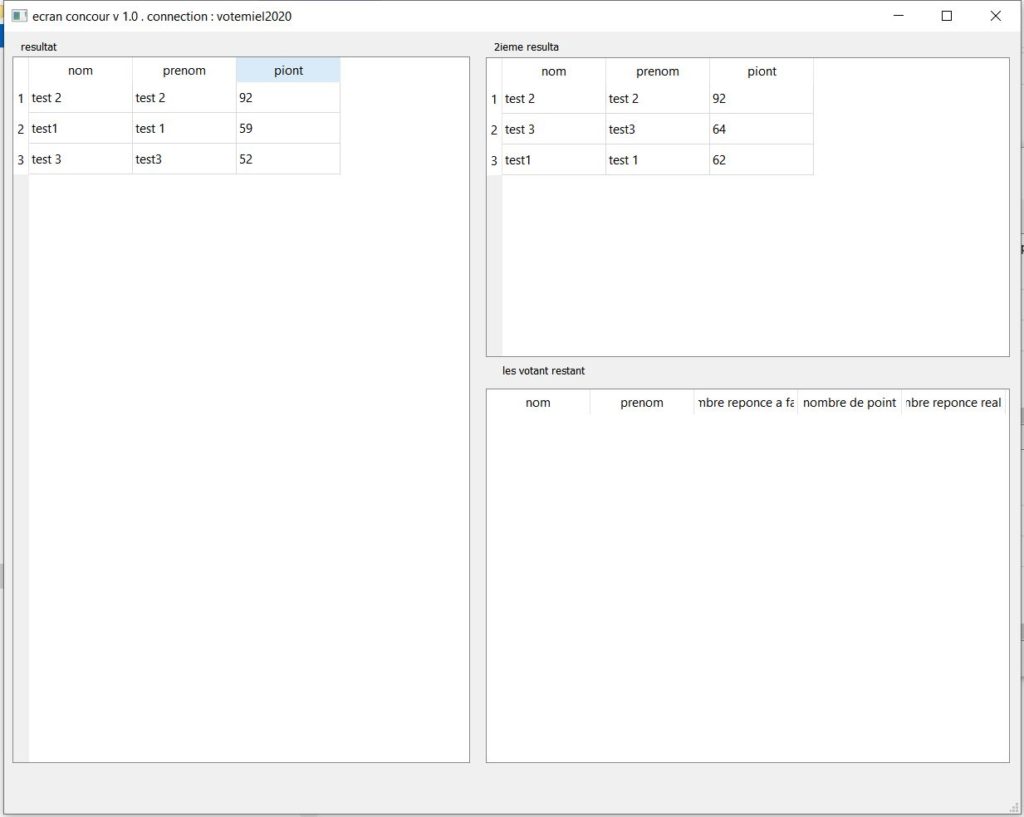Click nom header in 2ieme resulta table

(x=553, y=72)
